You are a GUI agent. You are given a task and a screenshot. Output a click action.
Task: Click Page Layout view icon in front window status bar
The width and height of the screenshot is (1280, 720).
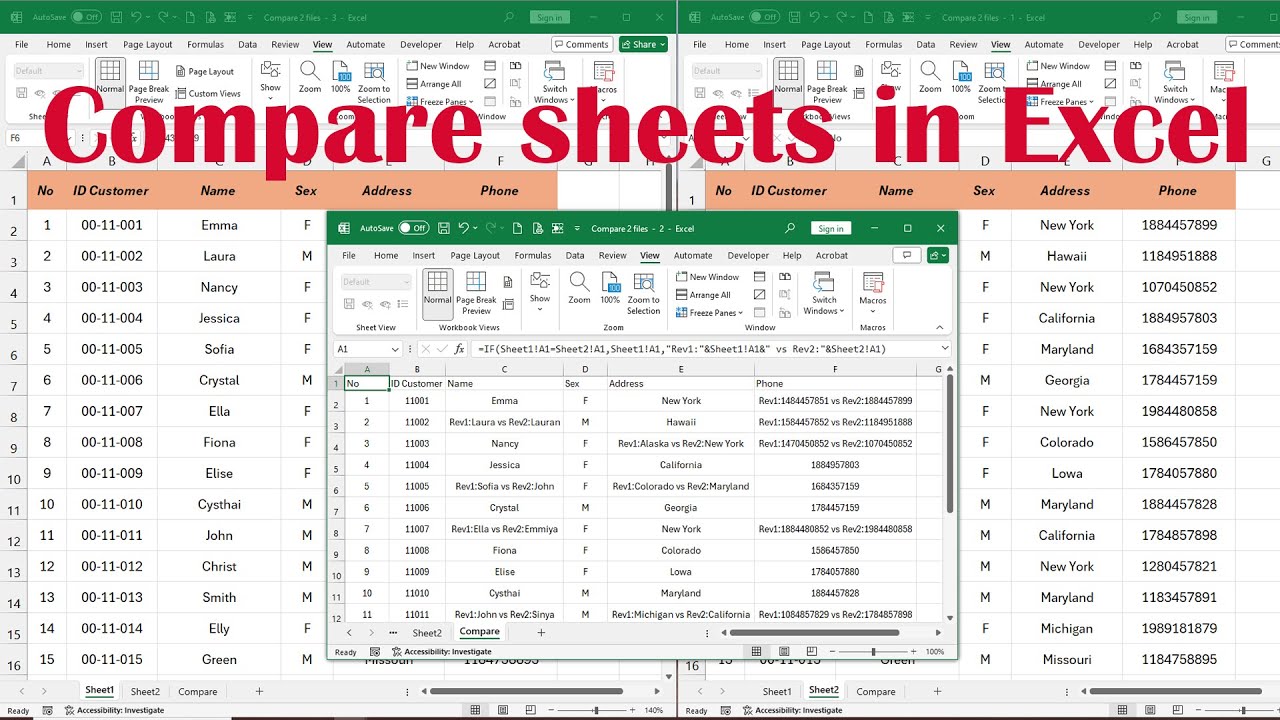click(x=782, y=651)
